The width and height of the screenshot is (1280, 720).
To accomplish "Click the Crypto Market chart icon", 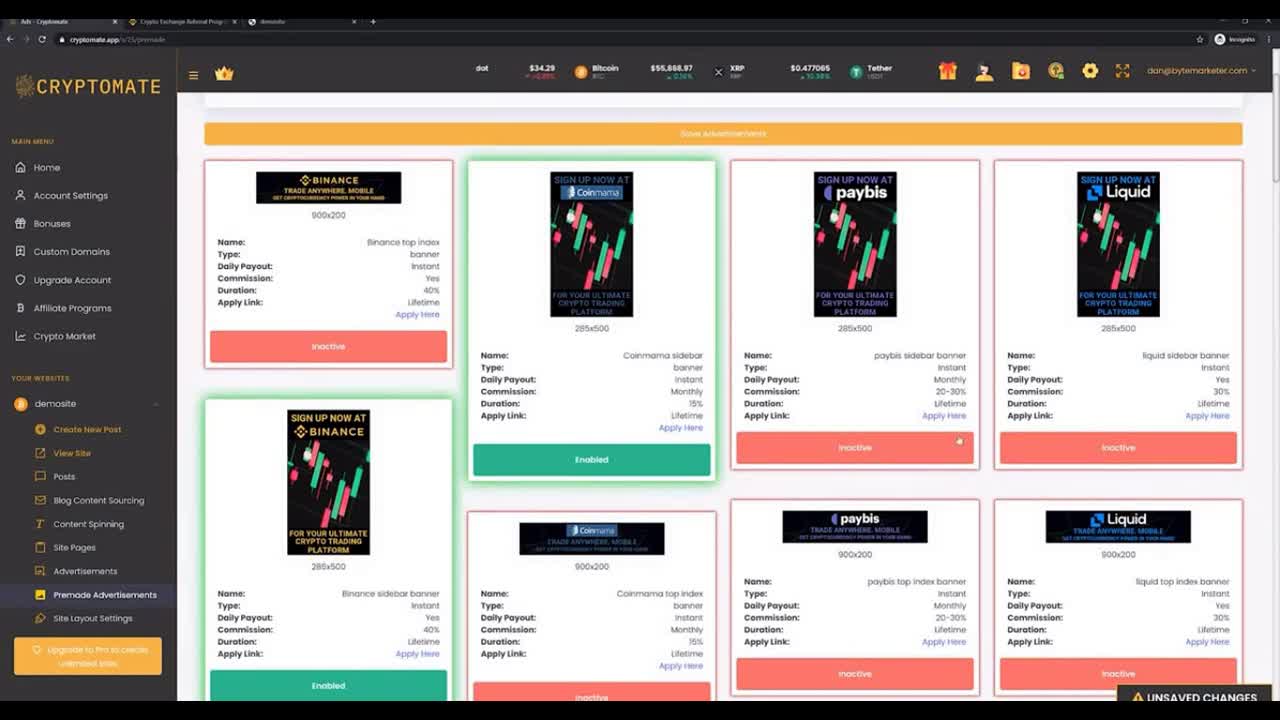I will 20,336.
